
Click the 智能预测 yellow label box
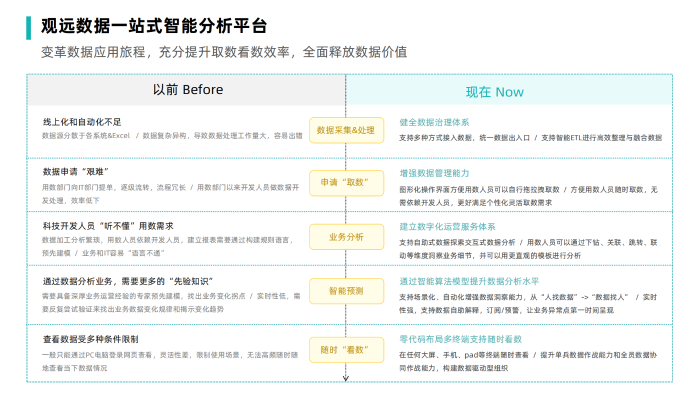tap(346, 291)
